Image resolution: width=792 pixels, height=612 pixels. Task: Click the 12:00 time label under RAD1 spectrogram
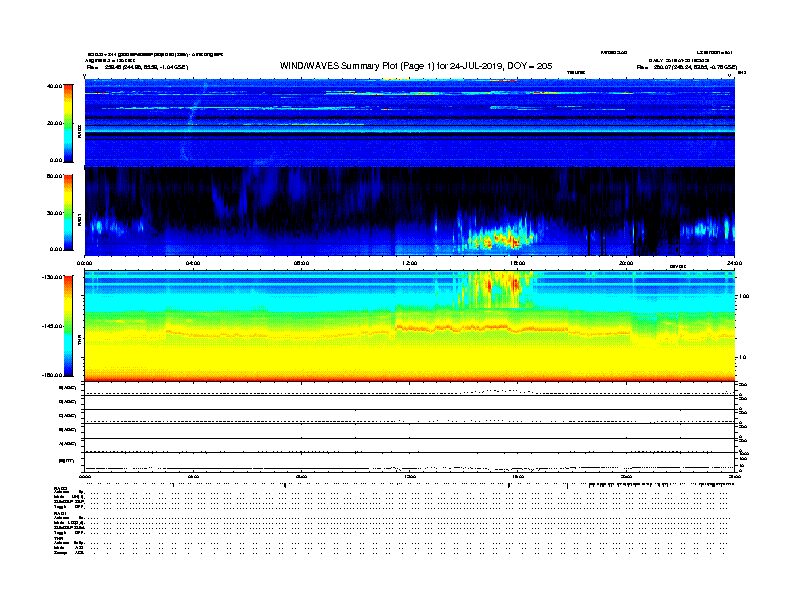[409, 263]
